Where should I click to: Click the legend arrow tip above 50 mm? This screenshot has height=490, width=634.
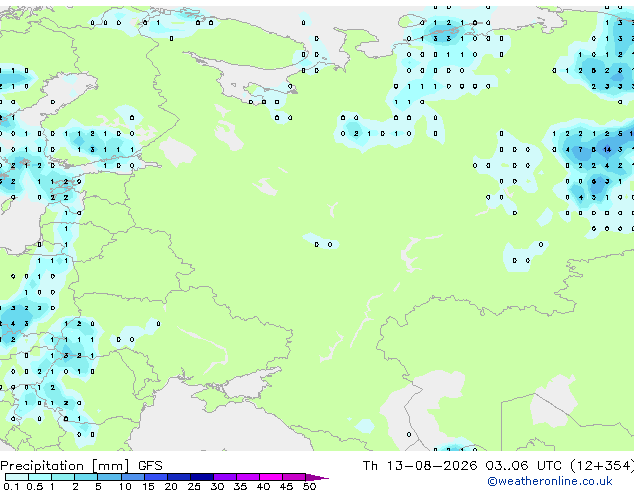(x=317, y=478)
